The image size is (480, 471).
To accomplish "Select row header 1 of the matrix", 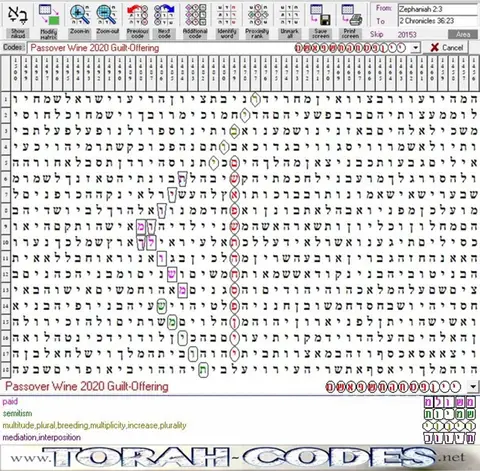I will (6, 99).
